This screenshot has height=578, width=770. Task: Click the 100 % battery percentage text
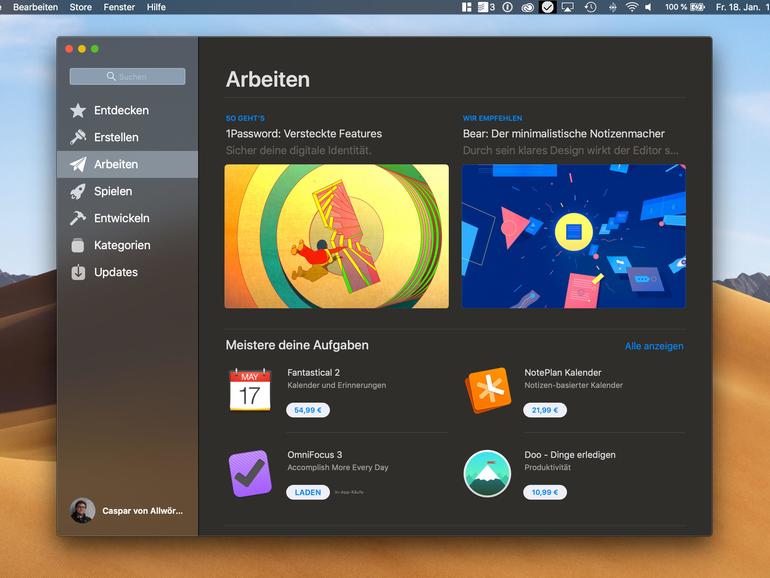tap(676, 7)
